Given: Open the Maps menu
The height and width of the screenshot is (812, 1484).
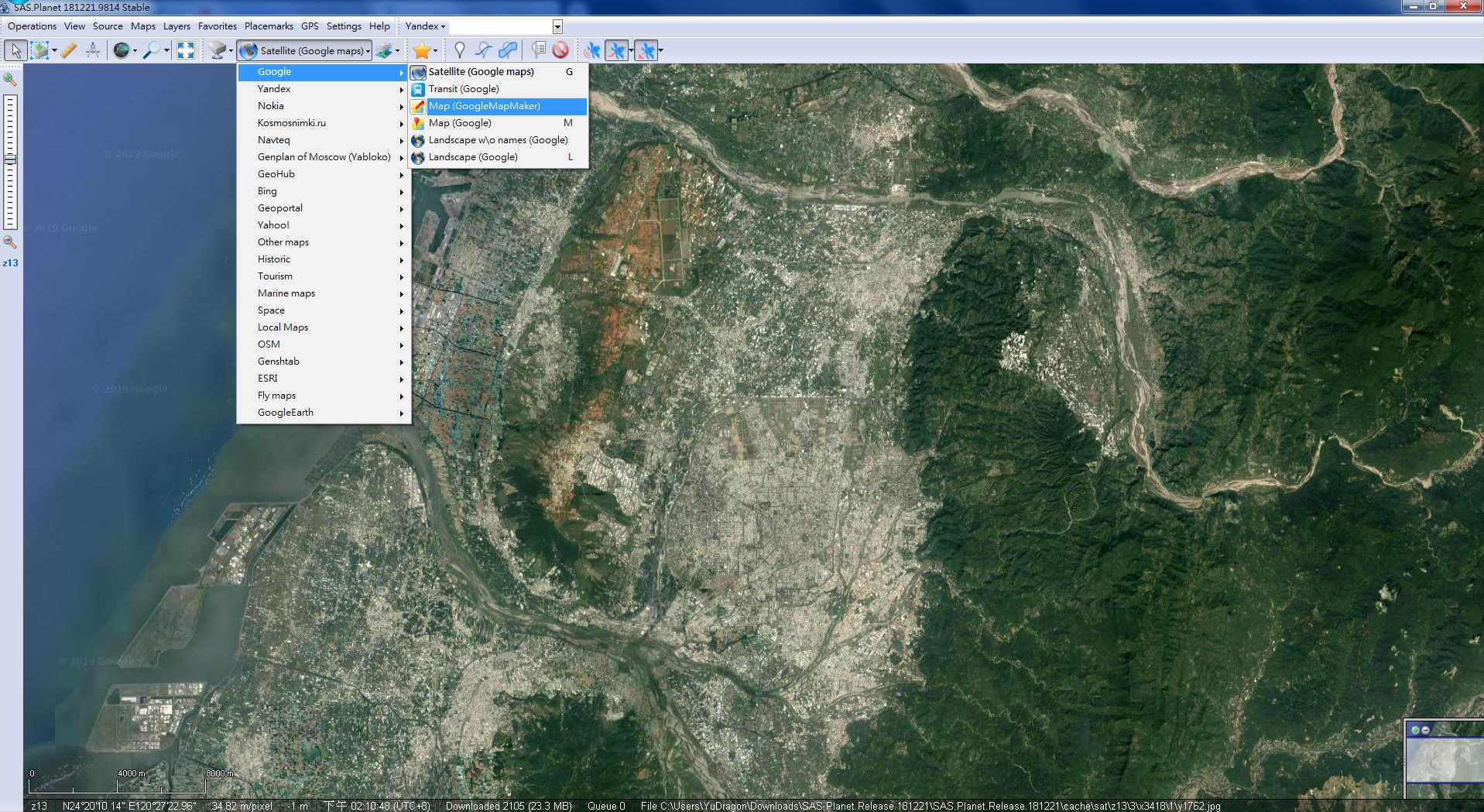Looking at the screenshot, I should tap(143, 26).
